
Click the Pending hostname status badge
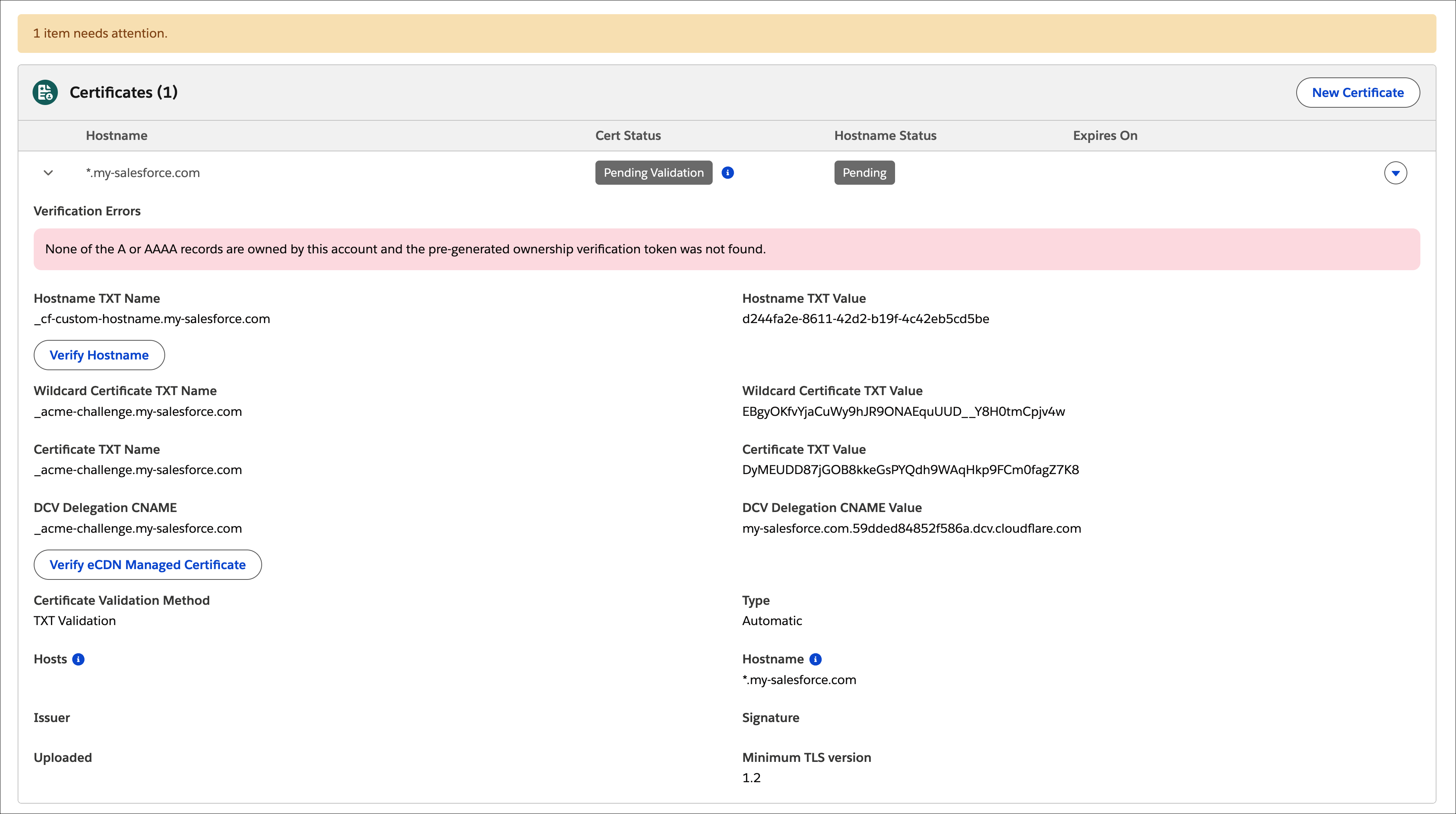[864, 173]
